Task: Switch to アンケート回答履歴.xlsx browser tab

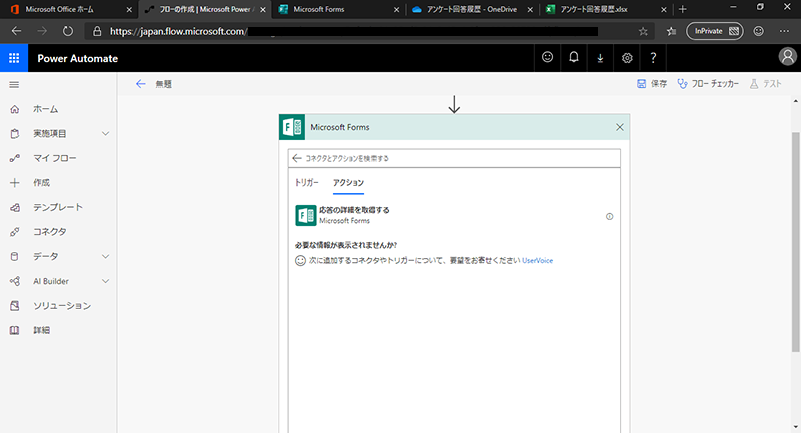Action: pos(606,9)
